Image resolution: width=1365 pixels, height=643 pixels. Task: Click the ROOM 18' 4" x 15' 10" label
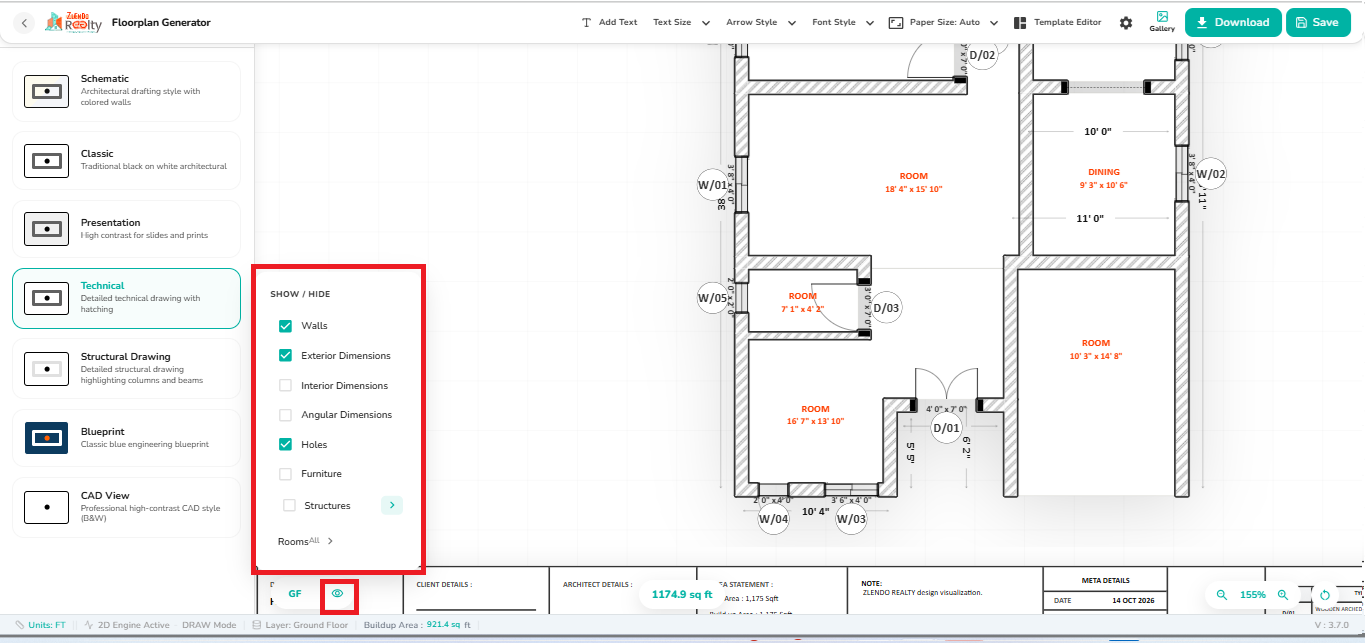(914, 182)
